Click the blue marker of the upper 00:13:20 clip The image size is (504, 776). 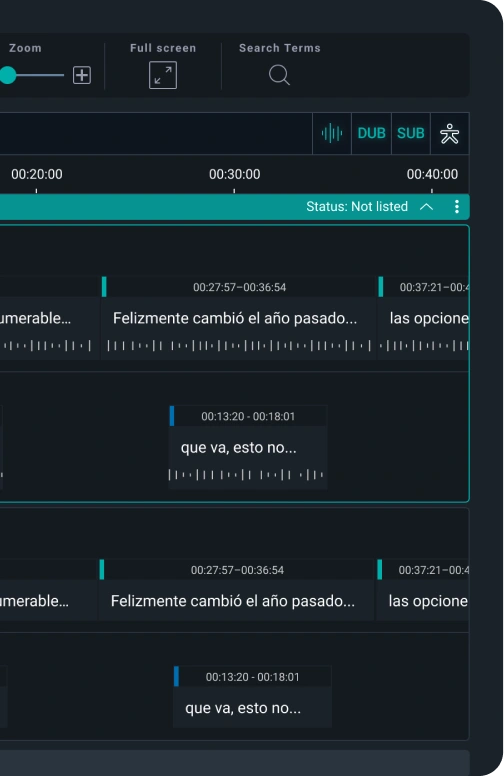click(x=172, y=416)
